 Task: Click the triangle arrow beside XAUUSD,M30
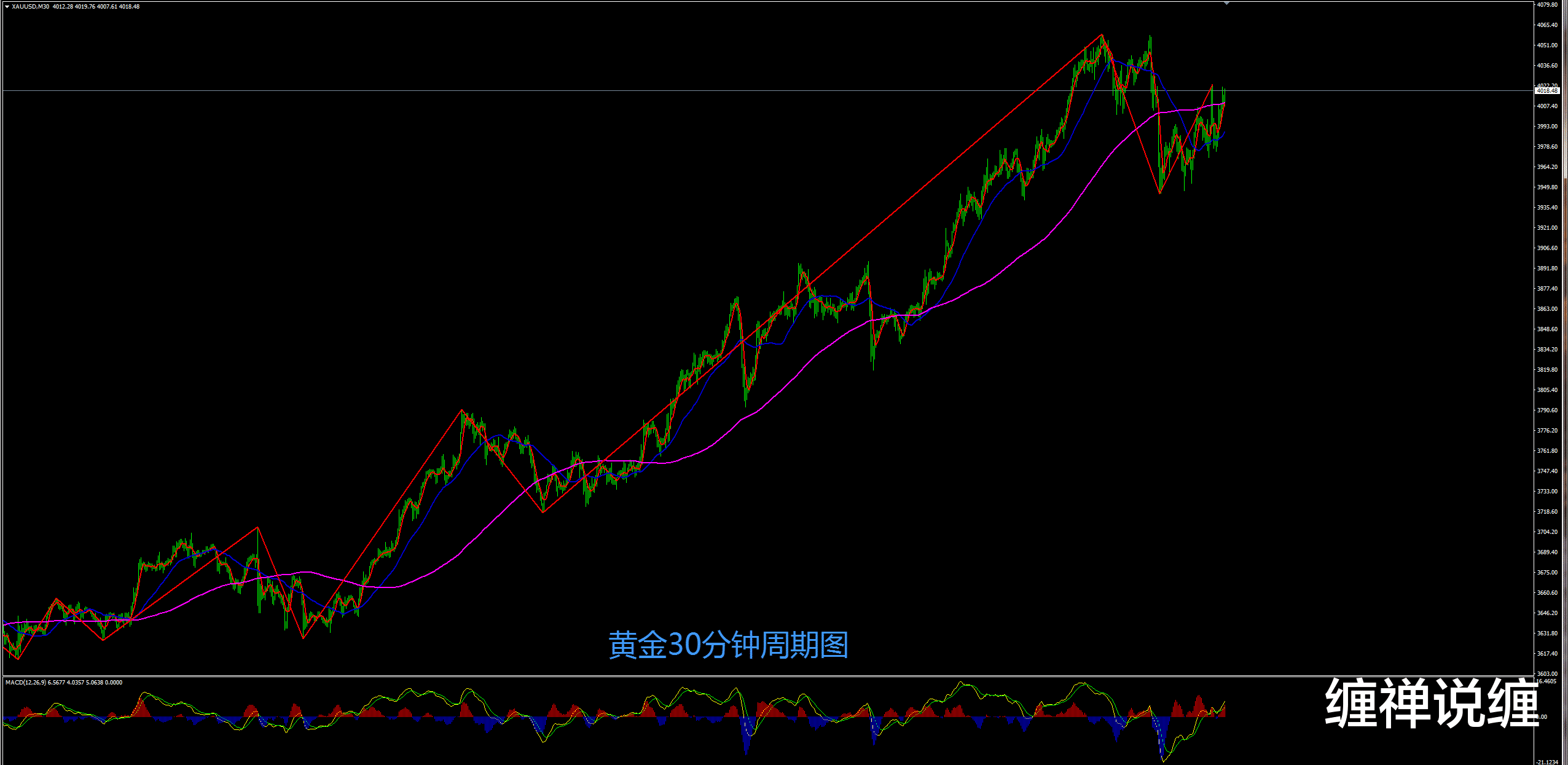[x=7, y=7]
